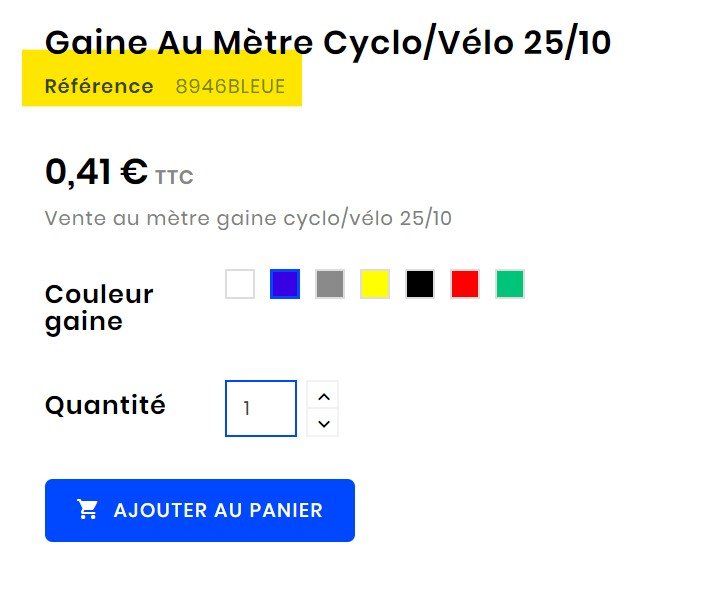Click into the Quantité number field
This screenshot has width=711, height=600.
(261, 409)
